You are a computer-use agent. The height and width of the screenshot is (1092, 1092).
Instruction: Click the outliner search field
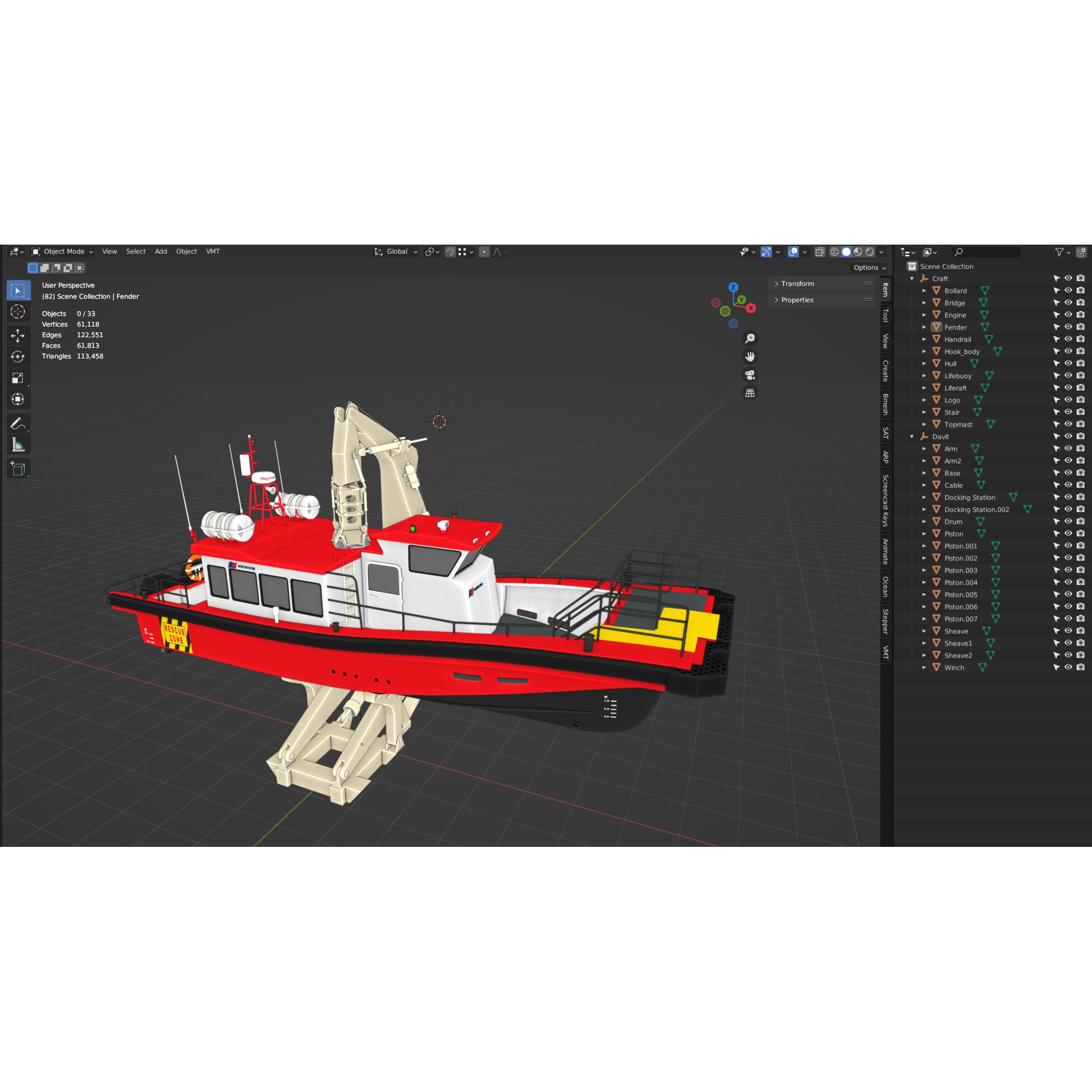coord(986,252)
